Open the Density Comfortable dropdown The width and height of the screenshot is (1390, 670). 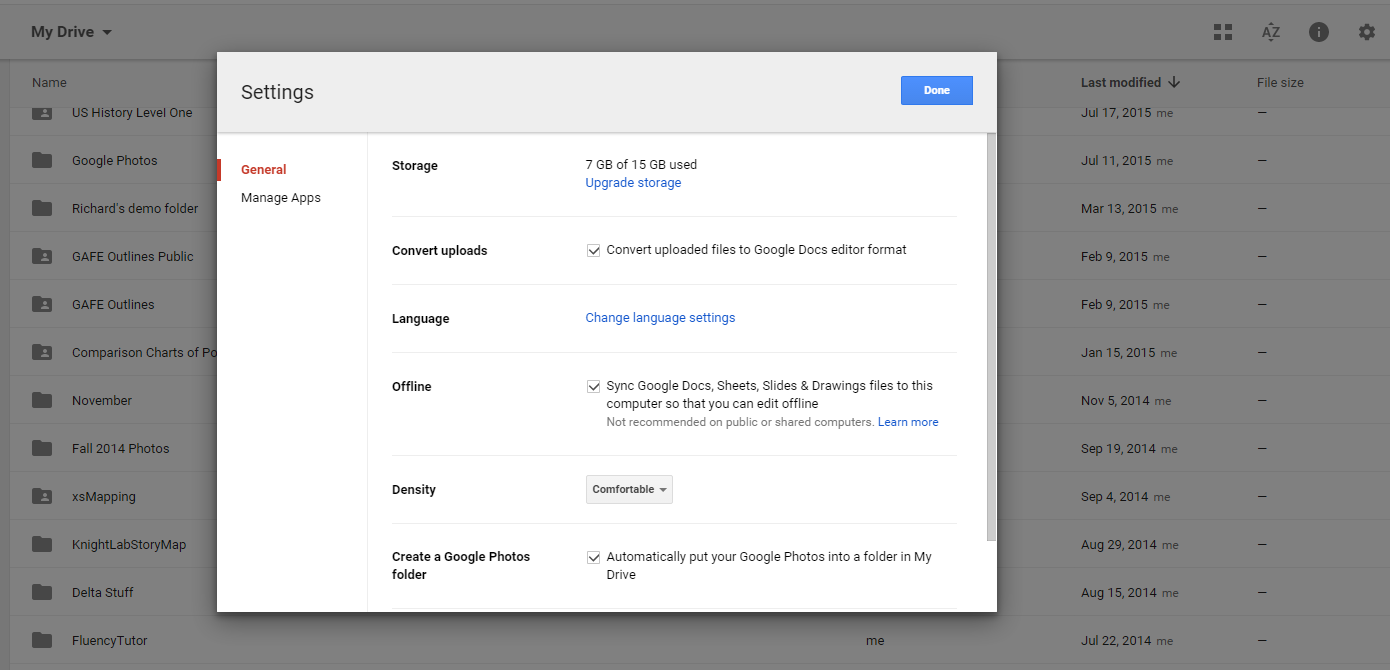click(629, 489)
